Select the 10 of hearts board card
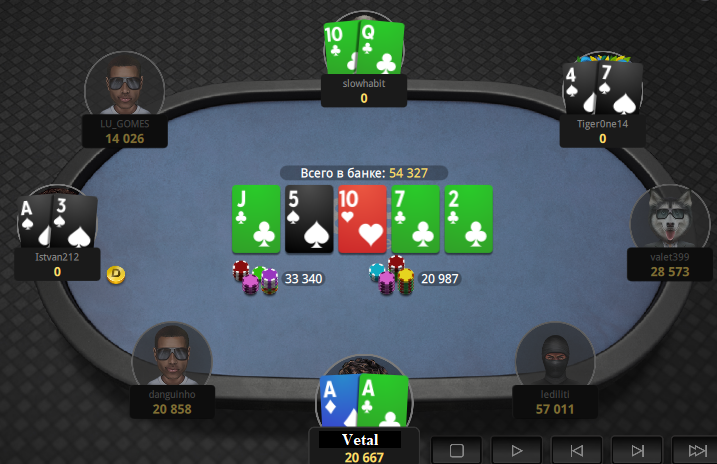Screen dimensions: 717x464 [x=362, y=219]
